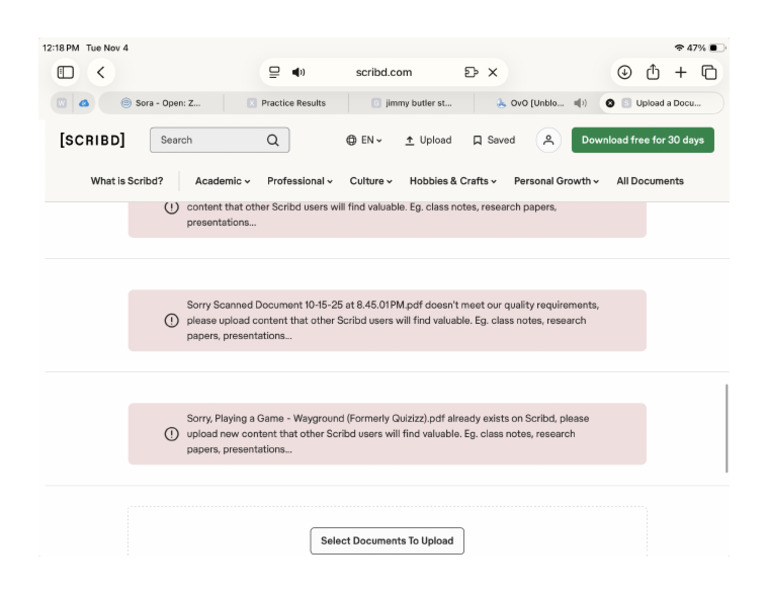768x594 pixels.
Task: Click Select Documents To Upload button
Action: pos(387,541)
